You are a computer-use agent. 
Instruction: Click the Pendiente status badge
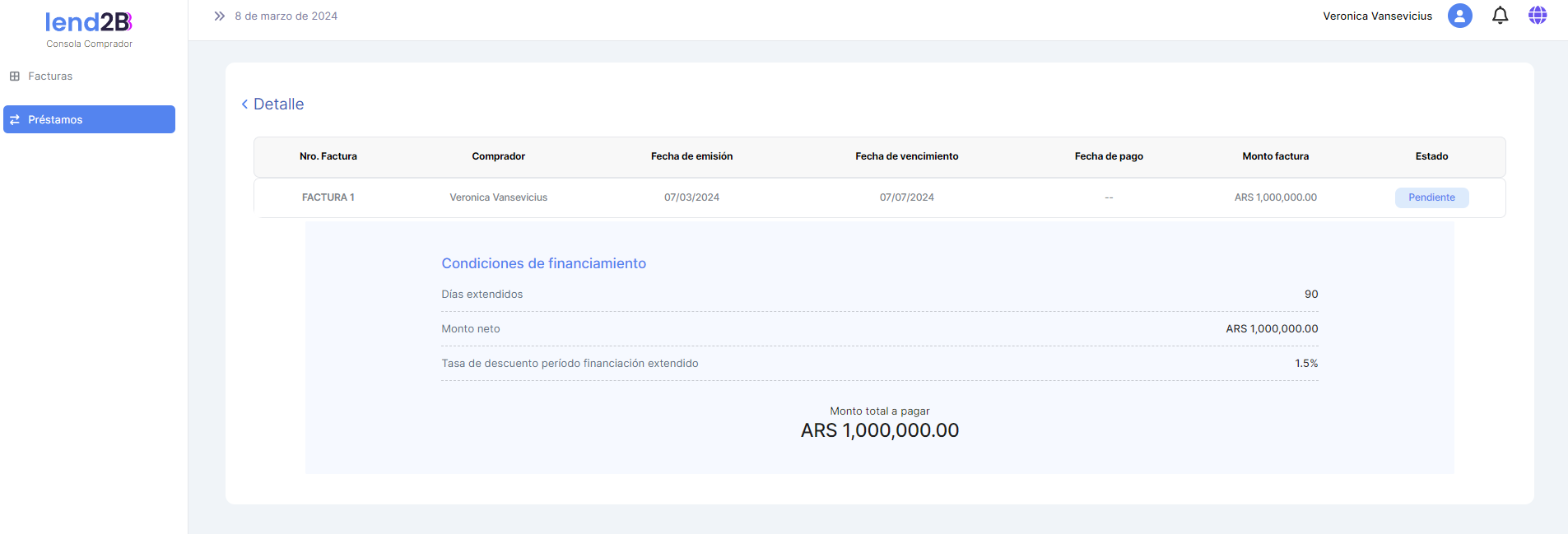click(x=1431, y=197)
